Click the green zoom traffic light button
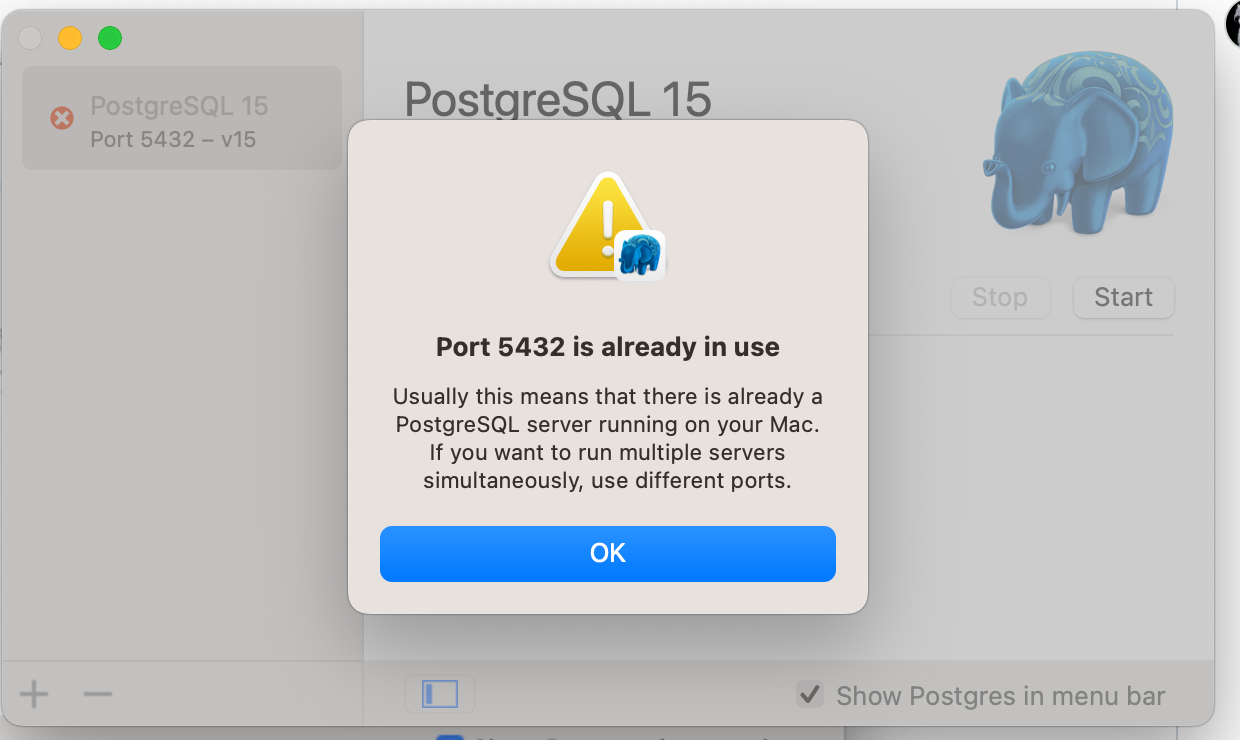Image resolution: width=1240 pixels, height=740 pixels. (110, 38)
